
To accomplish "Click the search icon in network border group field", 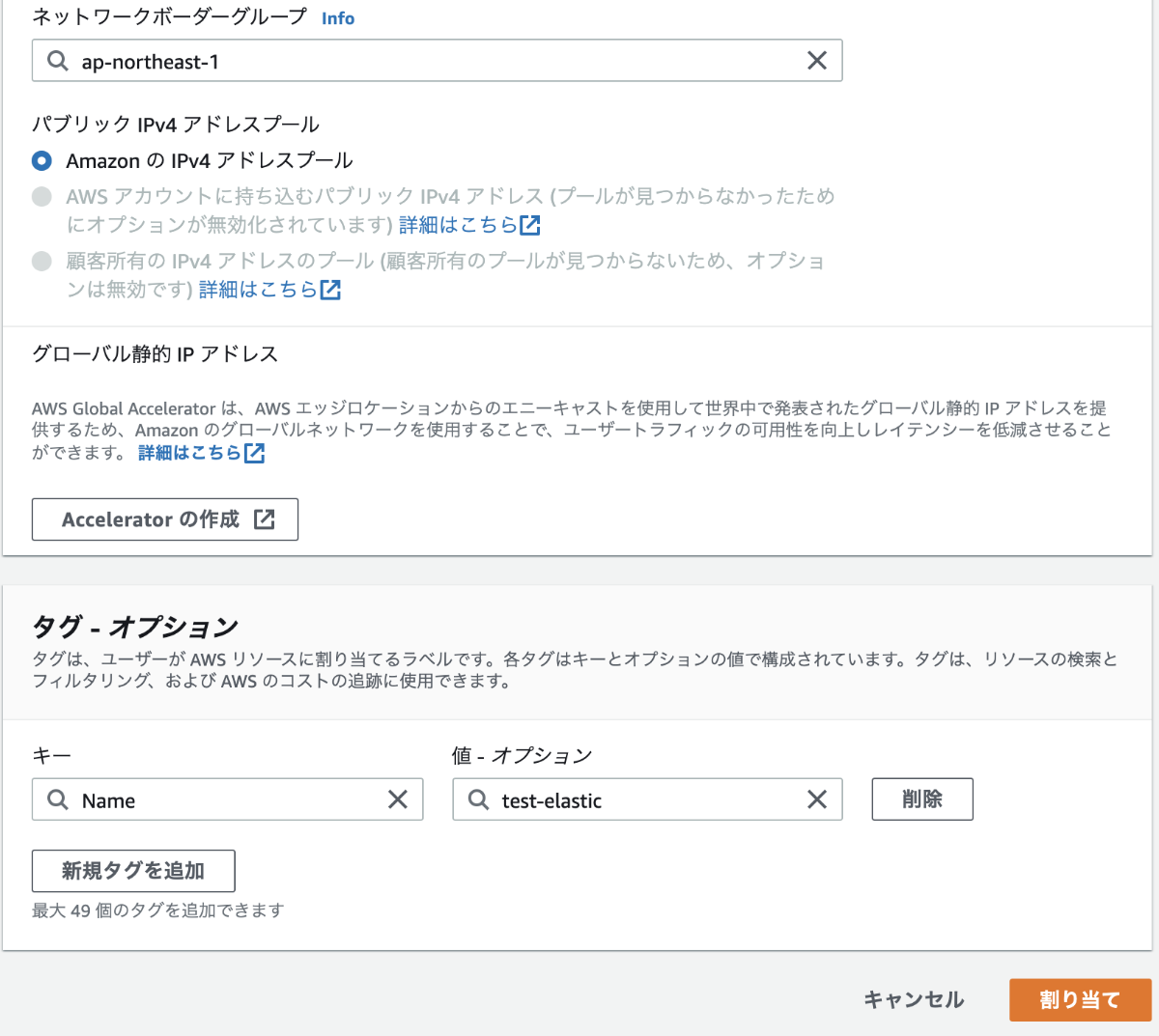I will (58, 61).
